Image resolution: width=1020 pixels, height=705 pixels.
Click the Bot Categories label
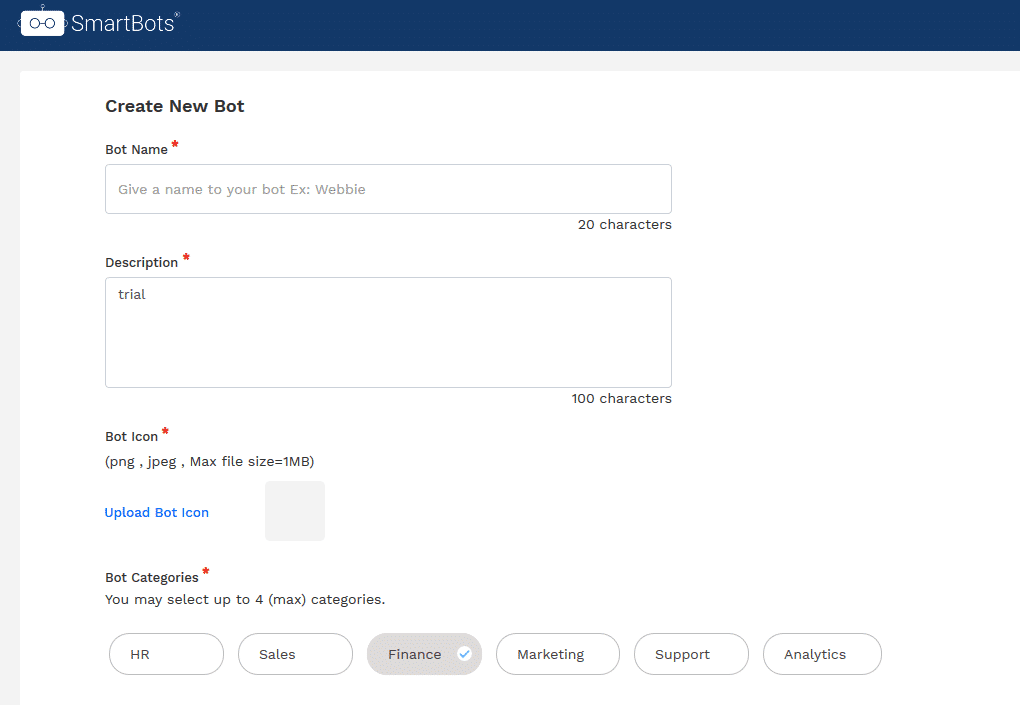click(150, 577)
